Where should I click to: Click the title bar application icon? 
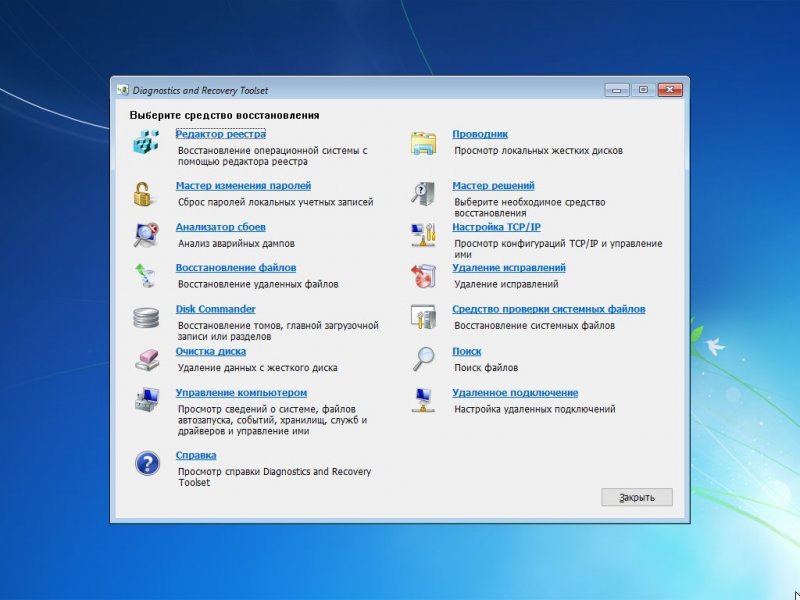pyautogui.click(x=122, y=90)
